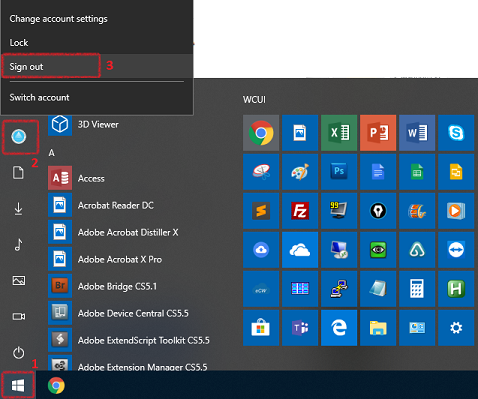
Task: Open the Skype tile
Action: (x=456, y=133)
